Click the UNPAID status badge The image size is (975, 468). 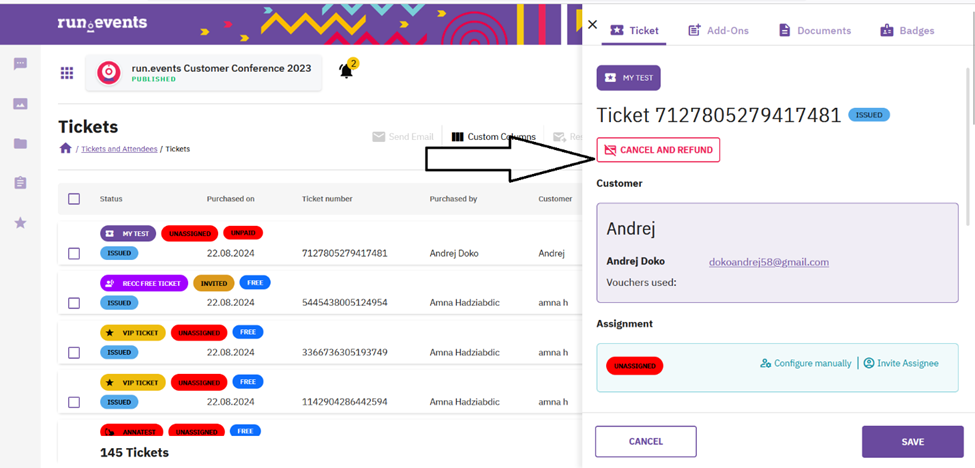[243, 233]
